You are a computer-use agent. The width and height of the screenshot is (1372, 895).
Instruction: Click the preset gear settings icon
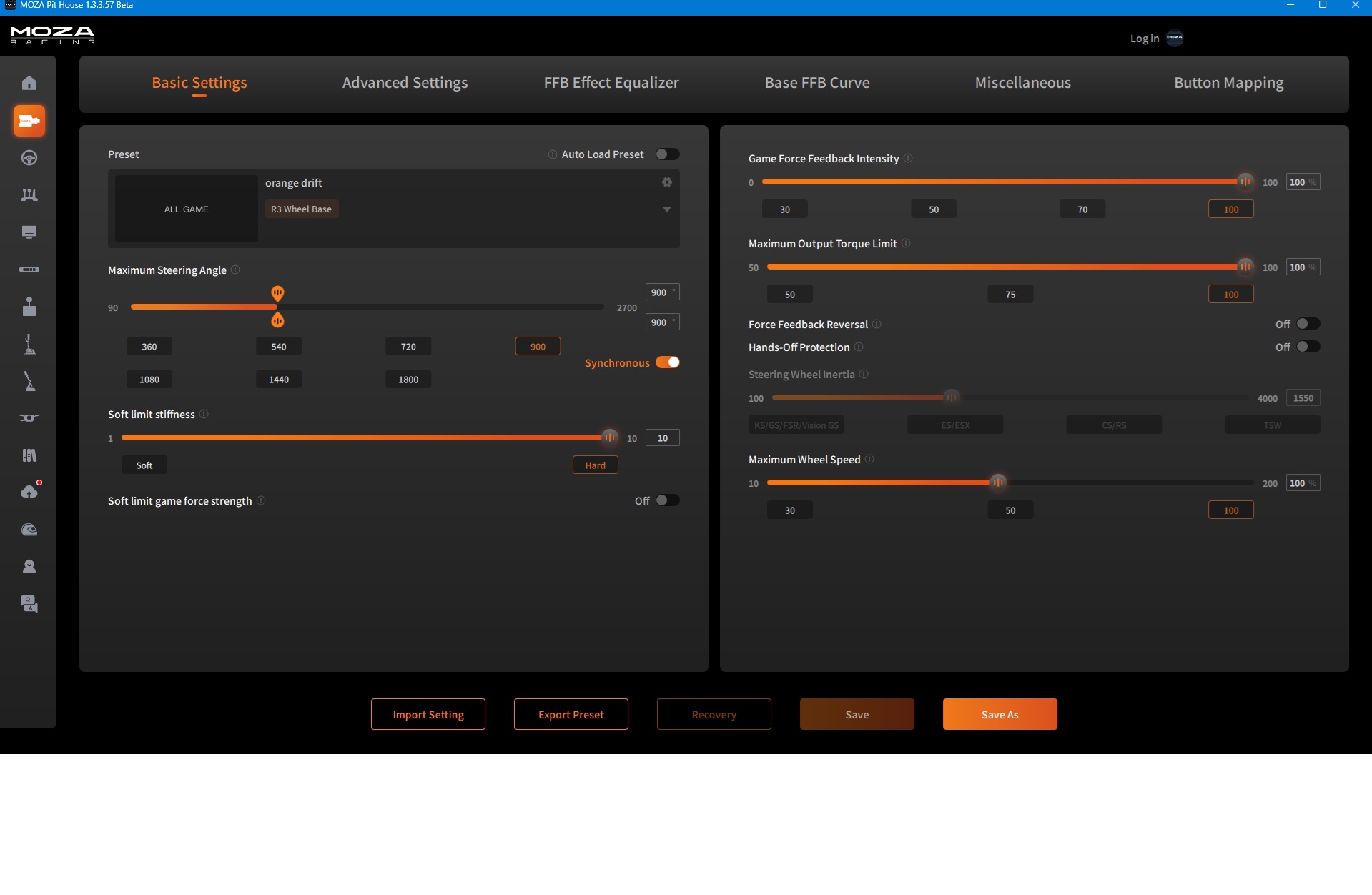point(667,182)
